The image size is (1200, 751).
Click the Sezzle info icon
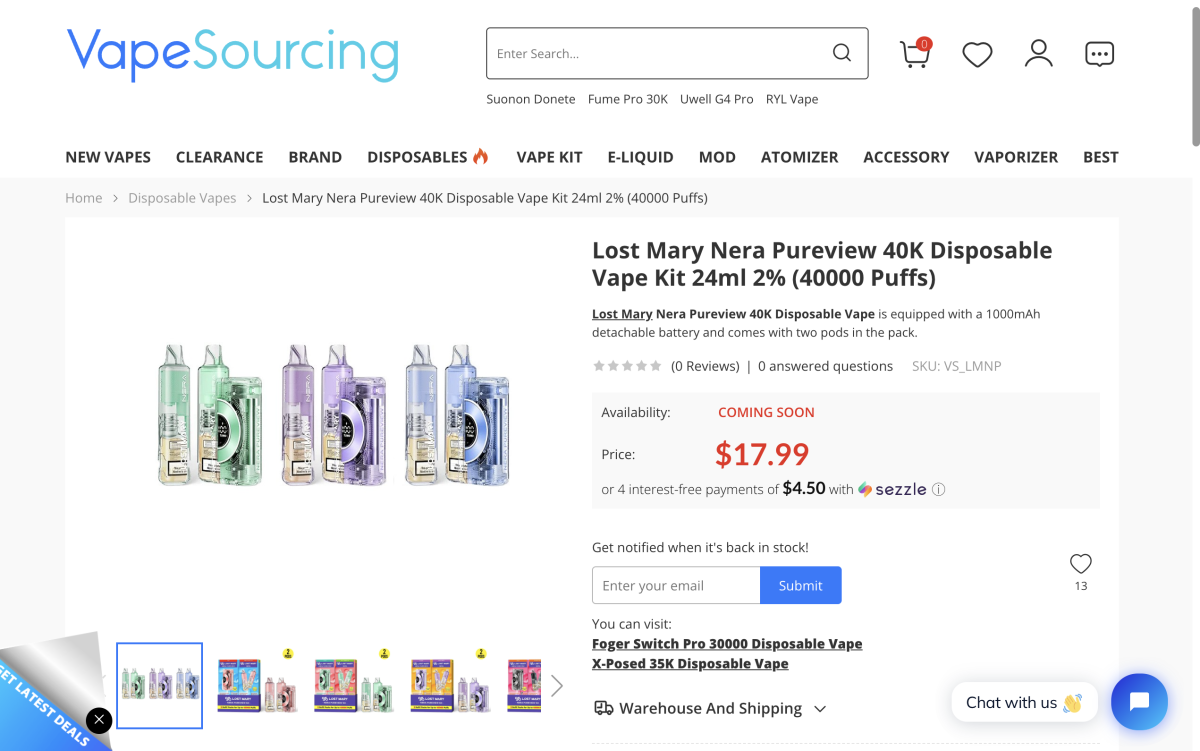pyautogui.click(x=938, y=490)
